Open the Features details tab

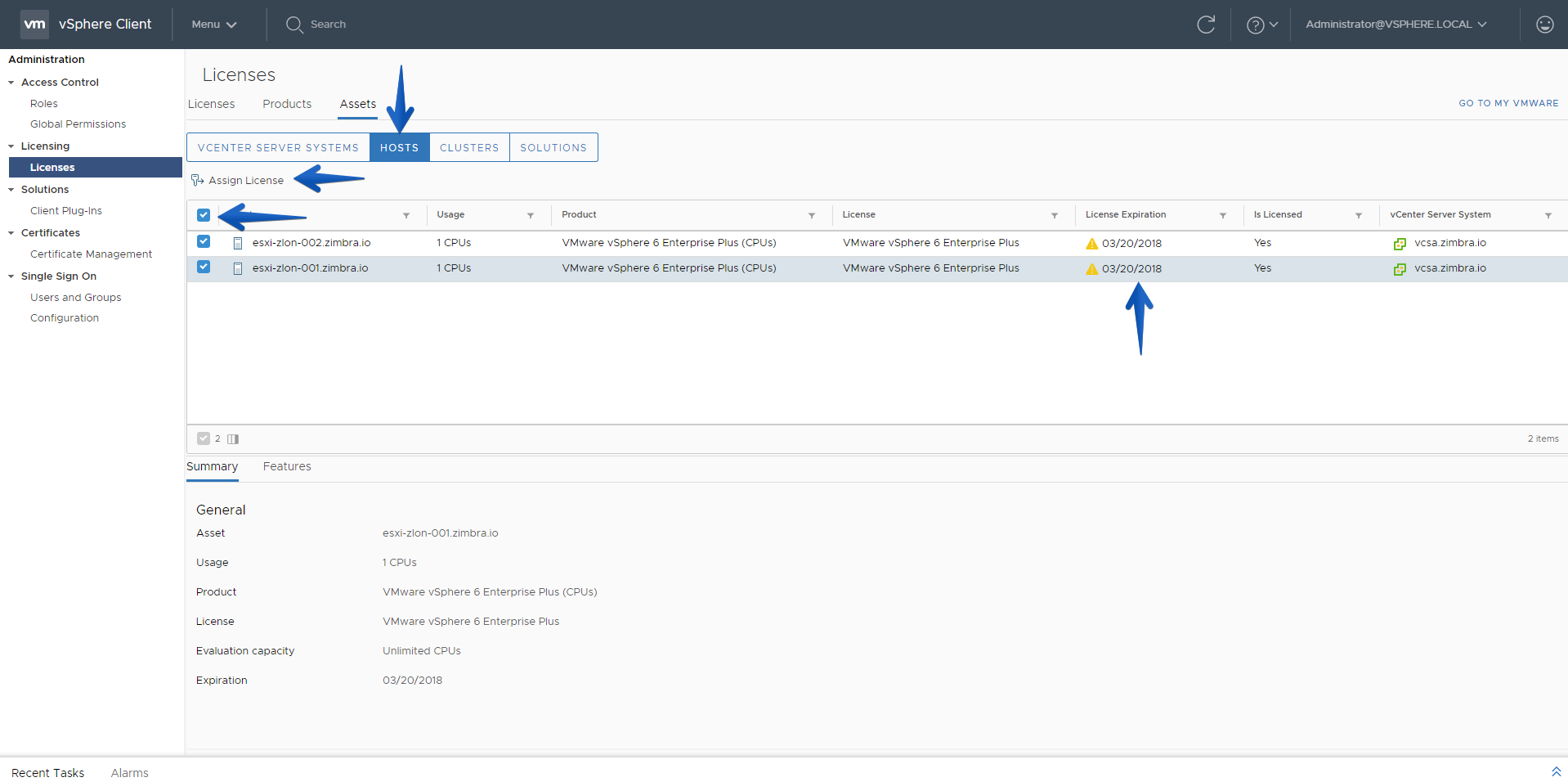tap(287, 466)
